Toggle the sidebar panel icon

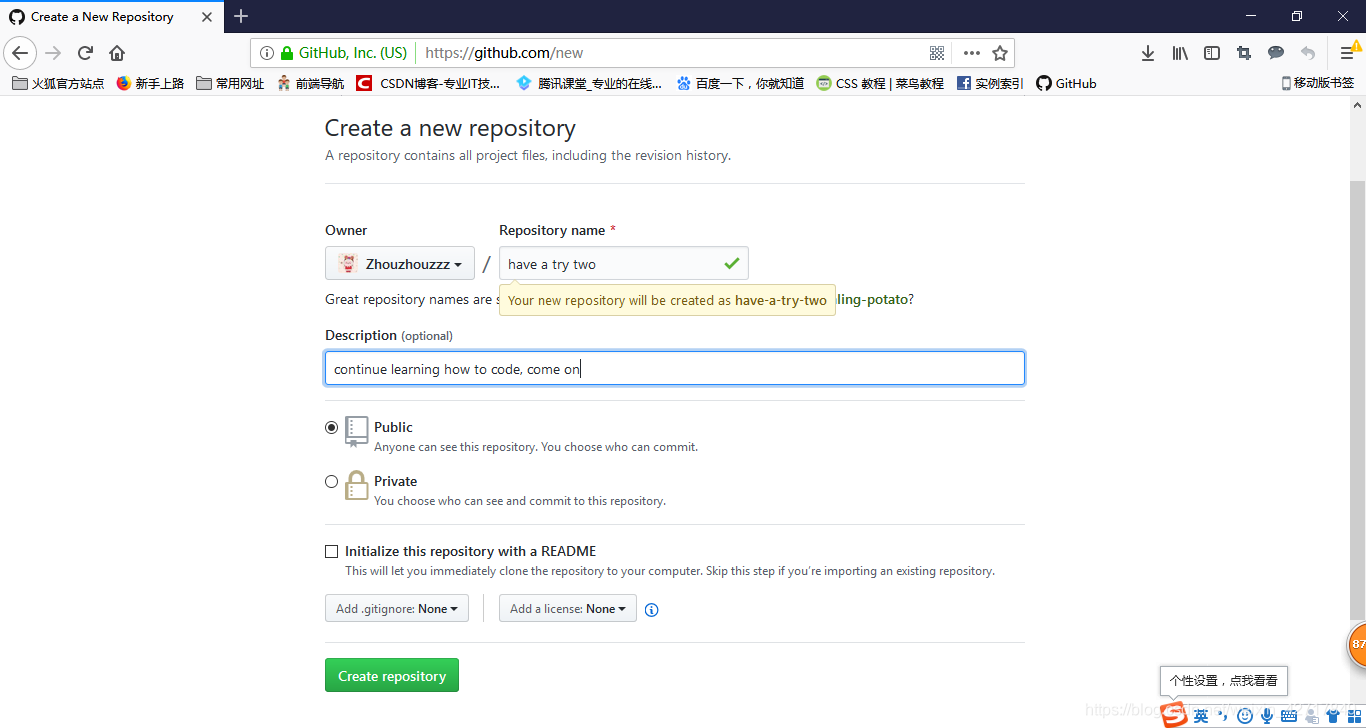point(1212,53)
